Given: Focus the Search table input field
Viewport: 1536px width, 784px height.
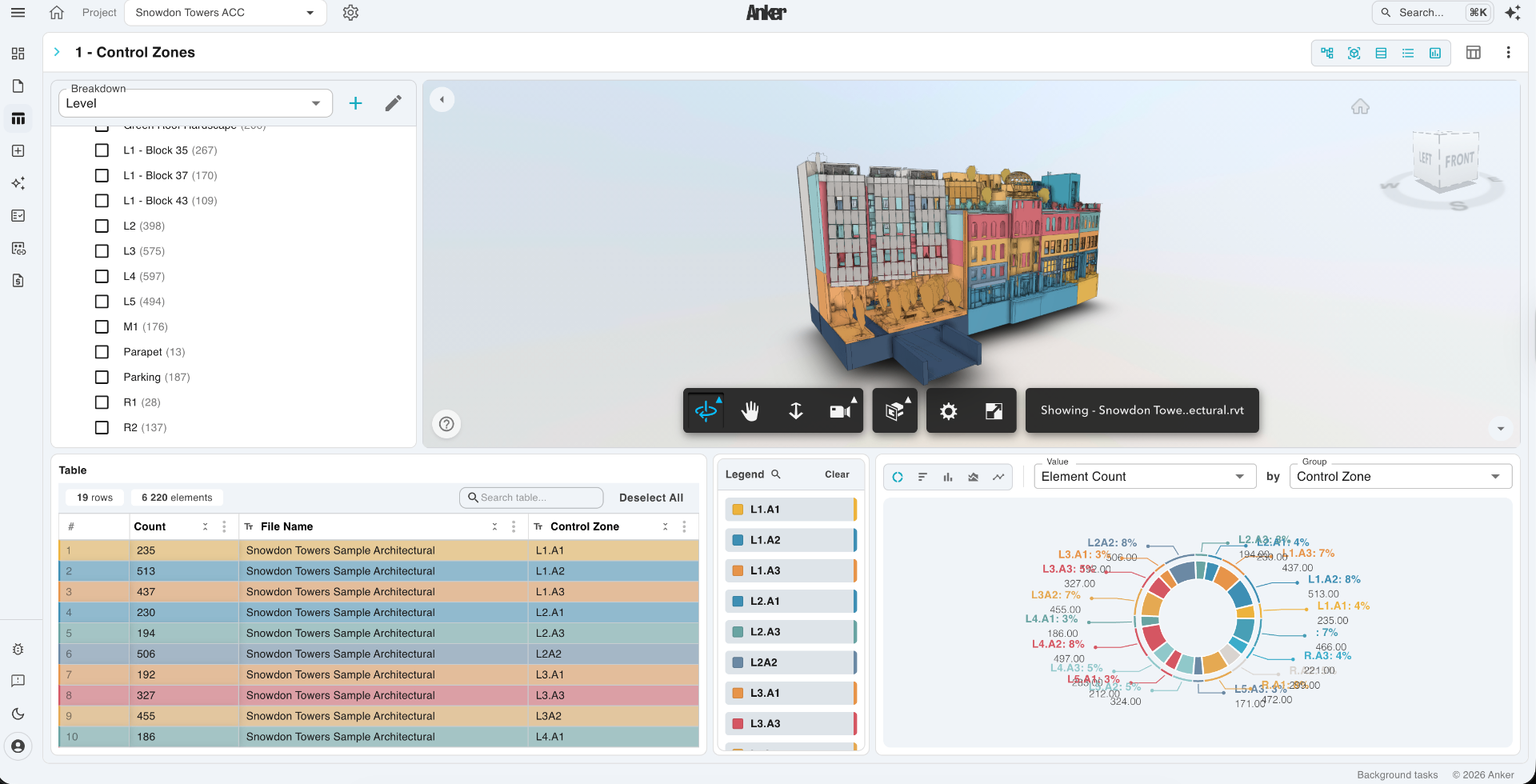Looking at the screenshot, I should point(531,498).
